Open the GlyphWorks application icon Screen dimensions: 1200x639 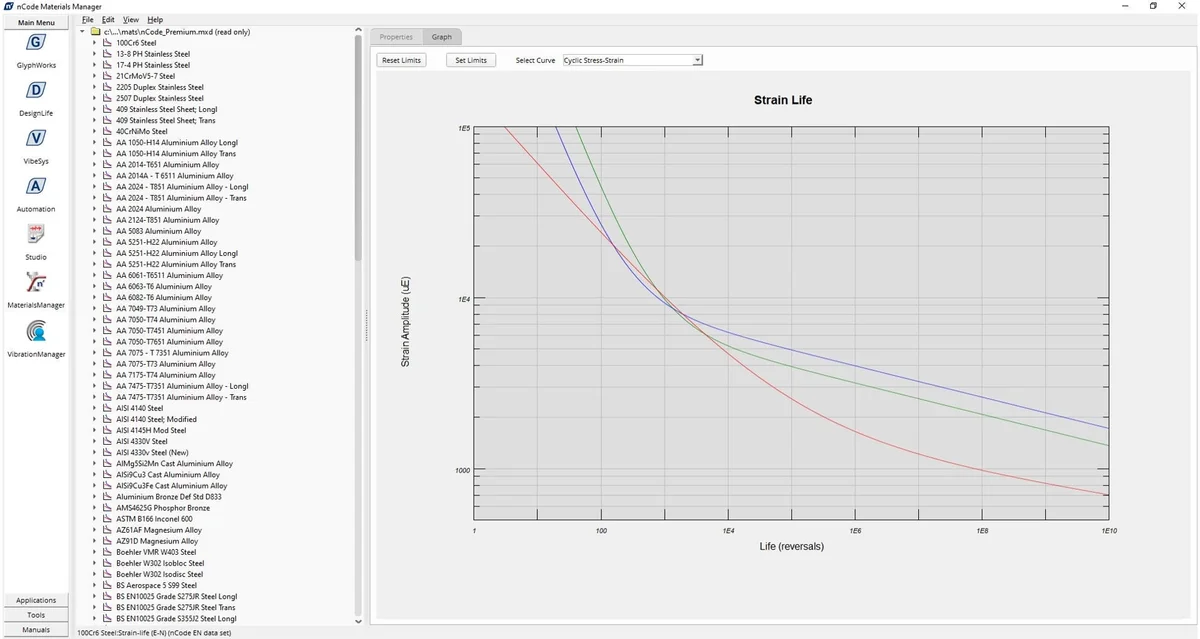pos(36,43)
